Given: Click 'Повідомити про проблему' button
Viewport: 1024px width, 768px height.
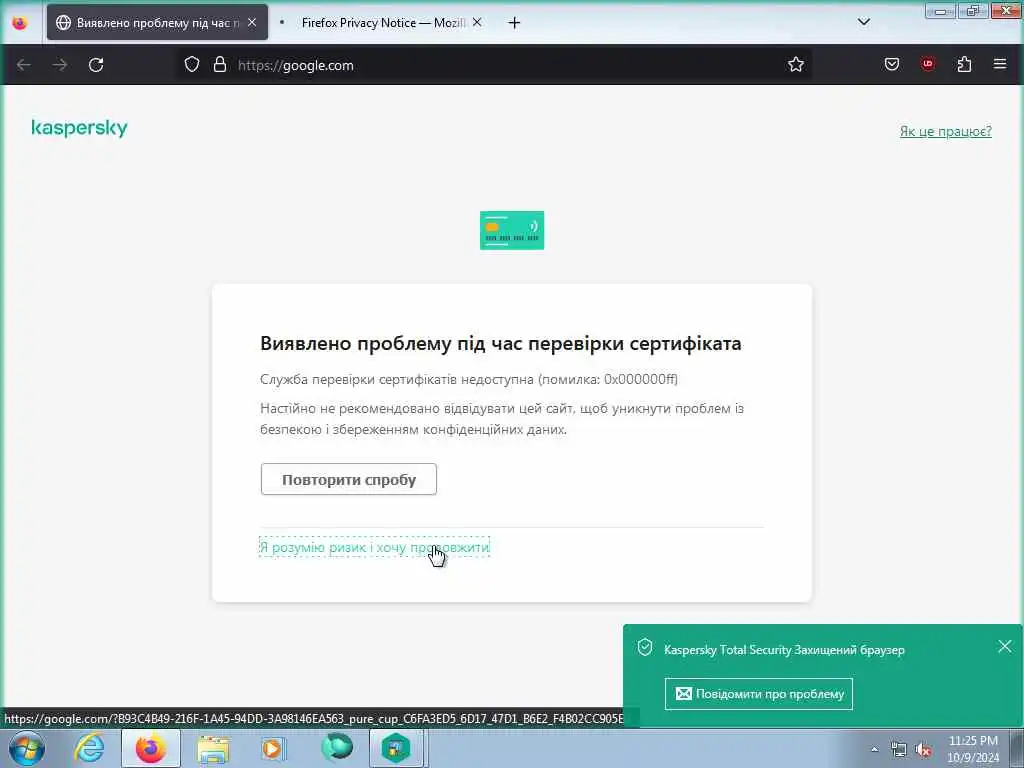Looking at the screenshot, I should pyautogui.click(x=759, y=694).
